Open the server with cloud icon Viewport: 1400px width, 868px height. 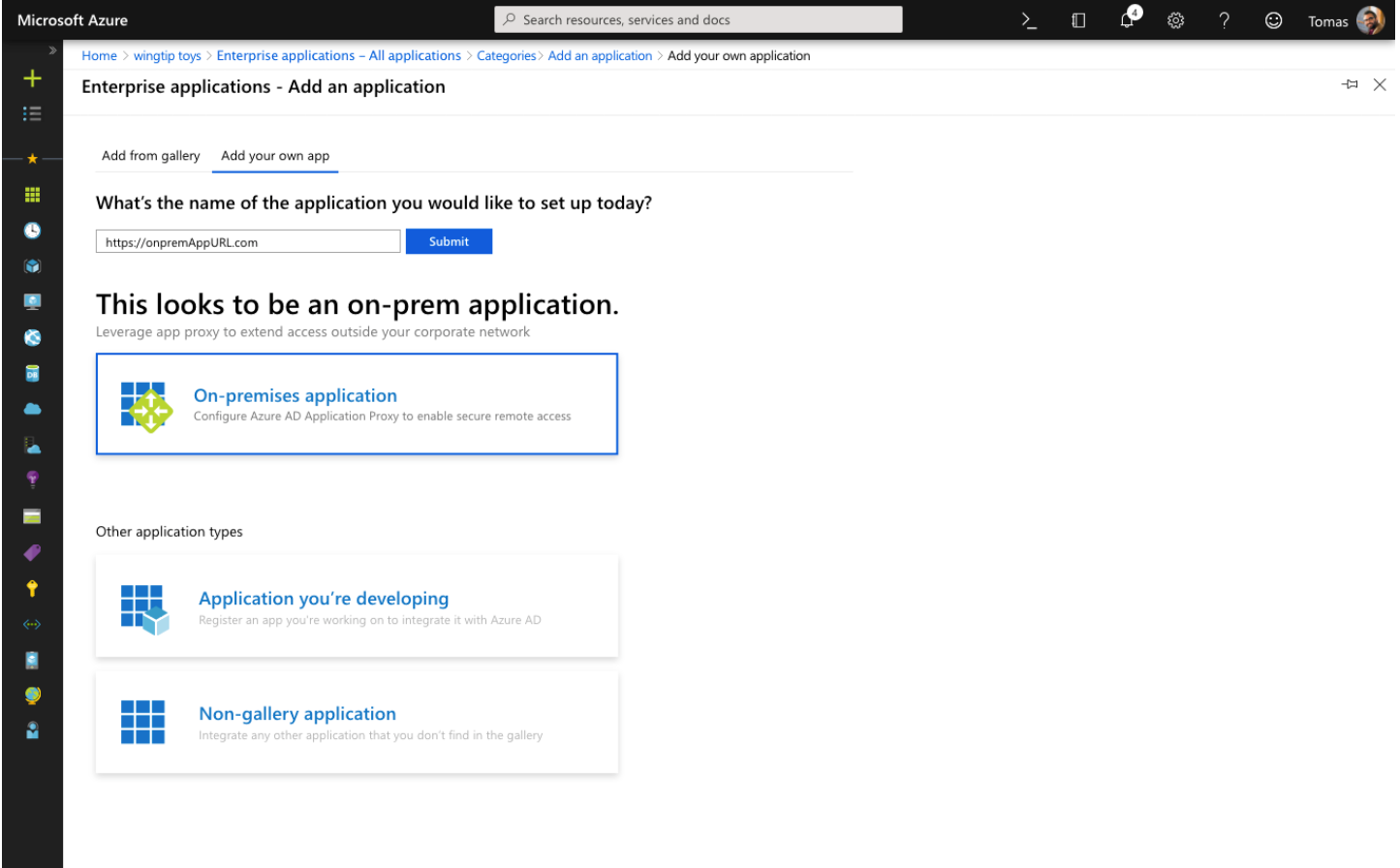tap(32, 446)
